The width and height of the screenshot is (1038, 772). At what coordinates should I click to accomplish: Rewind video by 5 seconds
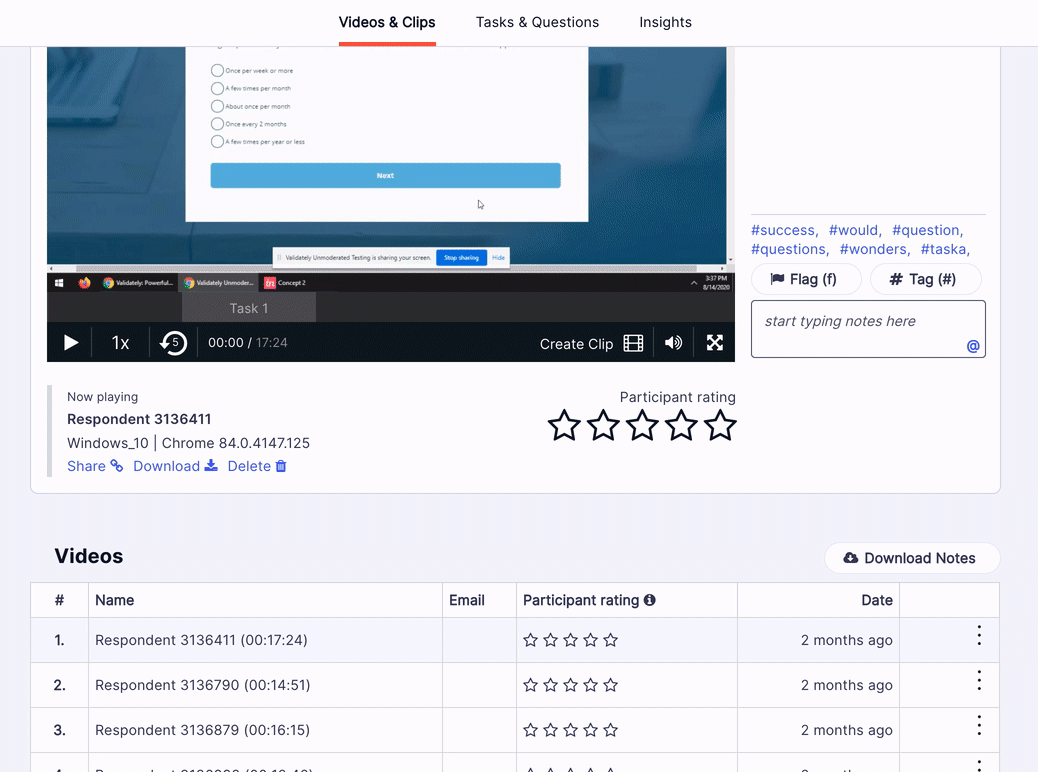coord(173,343)
